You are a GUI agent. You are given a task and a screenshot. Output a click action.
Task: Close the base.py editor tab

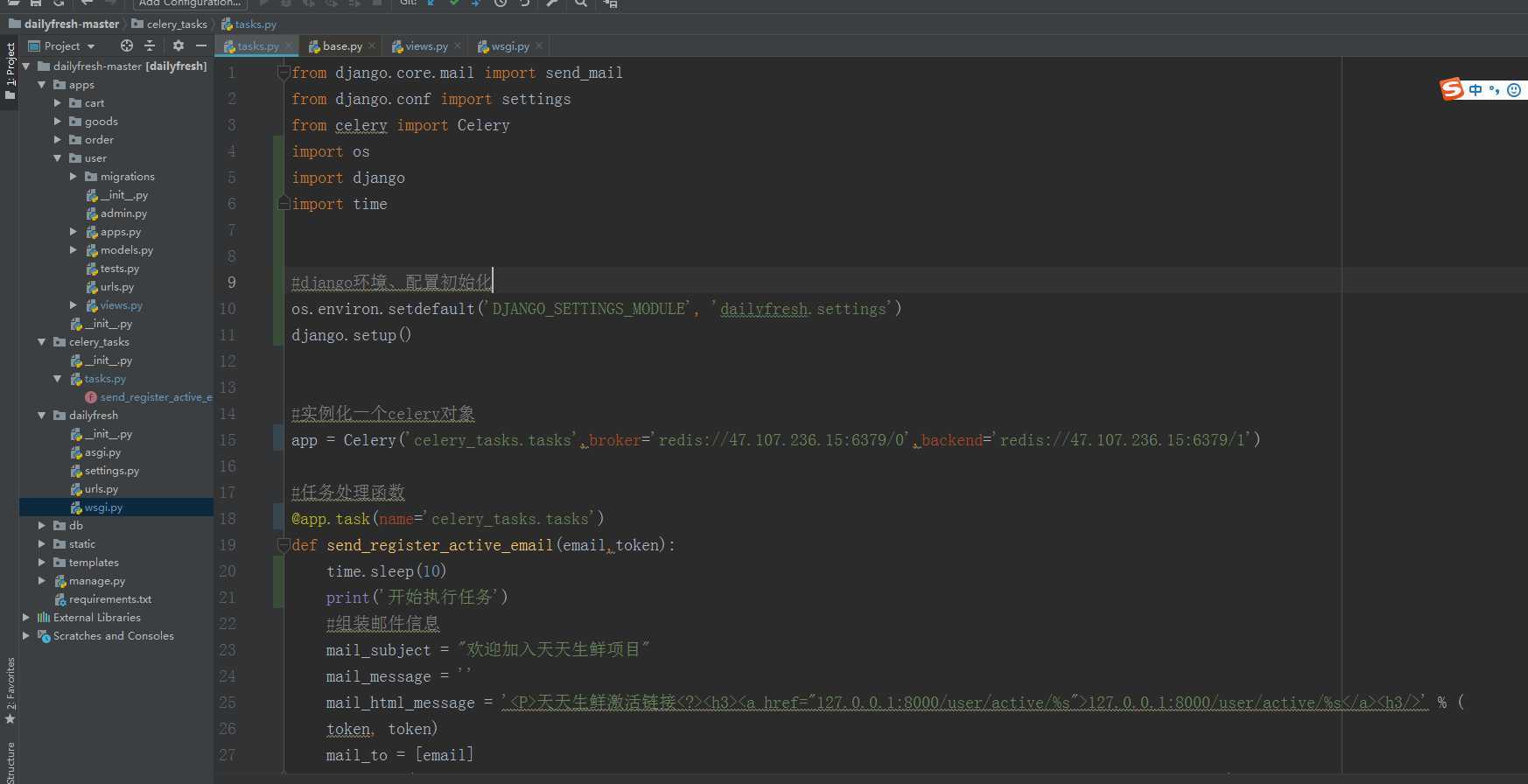pyautogui.click(x=372, y=46)
